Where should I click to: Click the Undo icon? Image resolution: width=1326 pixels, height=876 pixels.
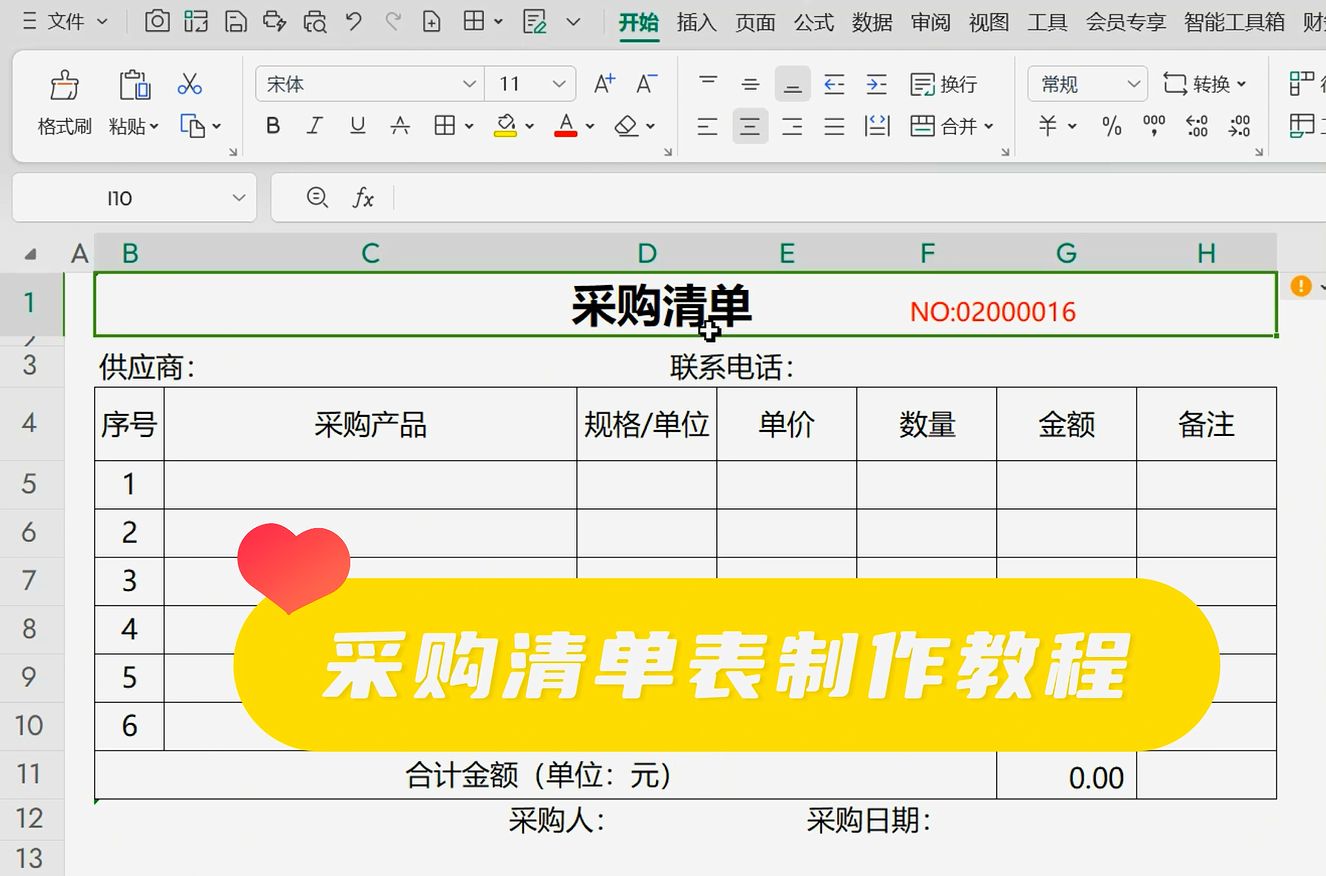coord(354,23)
